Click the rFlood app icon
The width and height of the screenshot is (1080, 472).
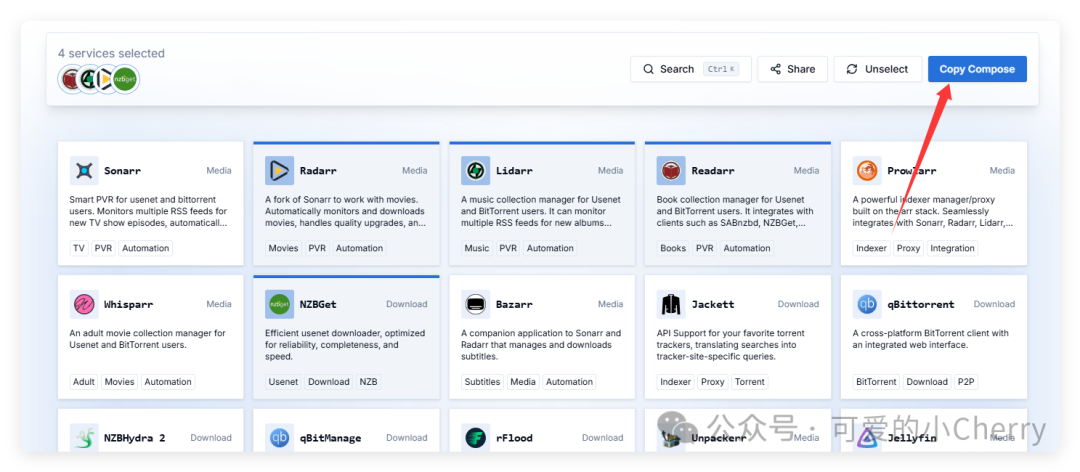coord(475,438)
